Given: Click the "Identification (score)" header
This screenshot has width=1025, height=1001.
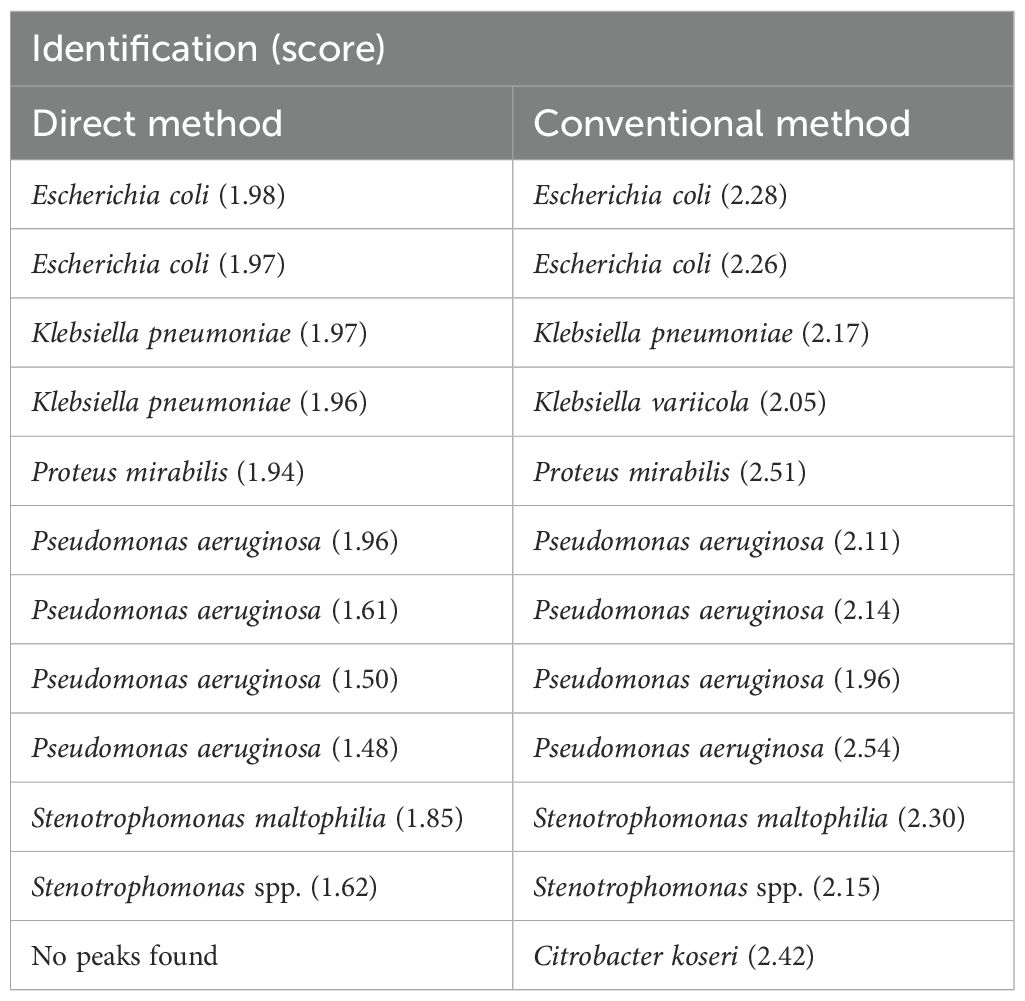Looking at the screenshot, I should tap(209, 50).
